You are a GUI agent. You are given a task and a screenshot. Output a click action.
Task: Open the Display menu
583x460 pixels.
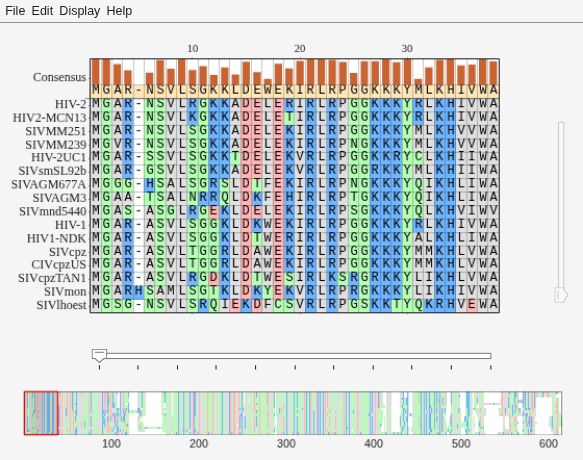(80, 11)
